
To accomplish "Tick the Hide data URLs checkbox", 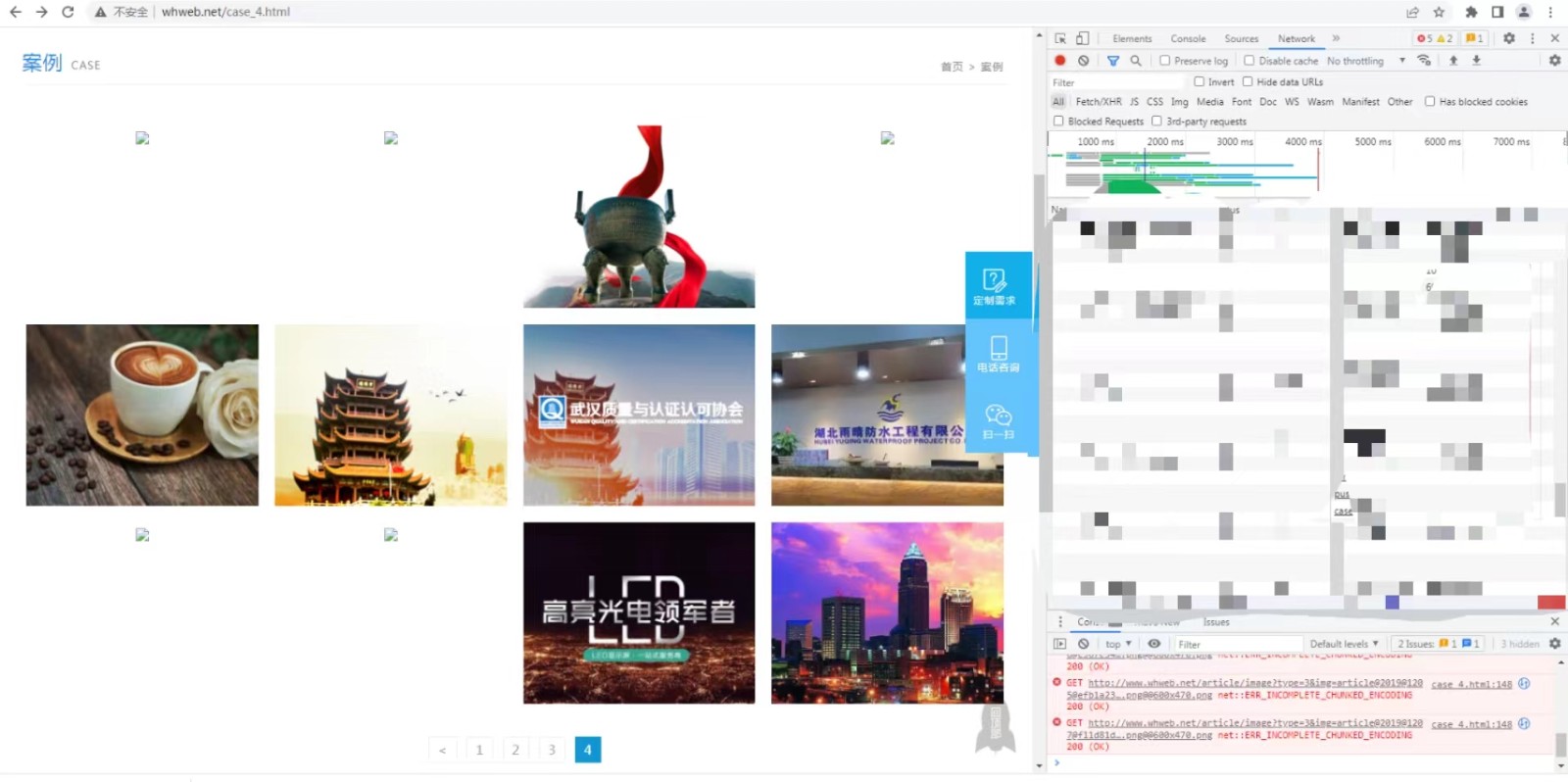I will [1248, 82].
